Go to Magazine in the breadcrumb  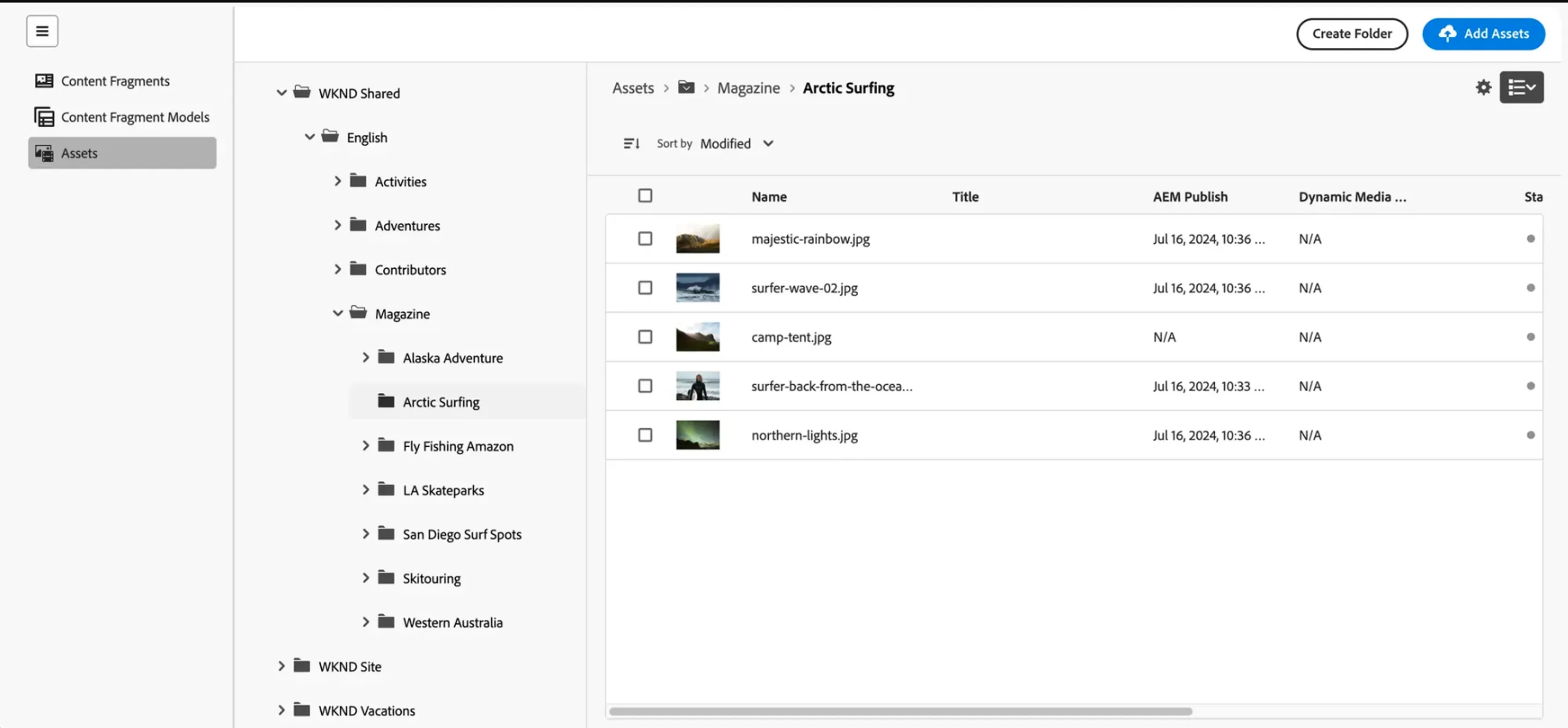coord(748,88)
